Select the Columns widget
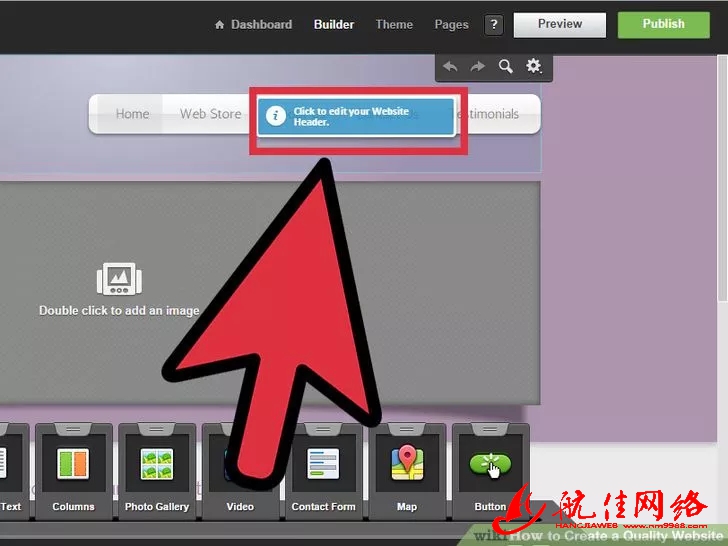The image size is (728, 546). [x=73, y=470]
